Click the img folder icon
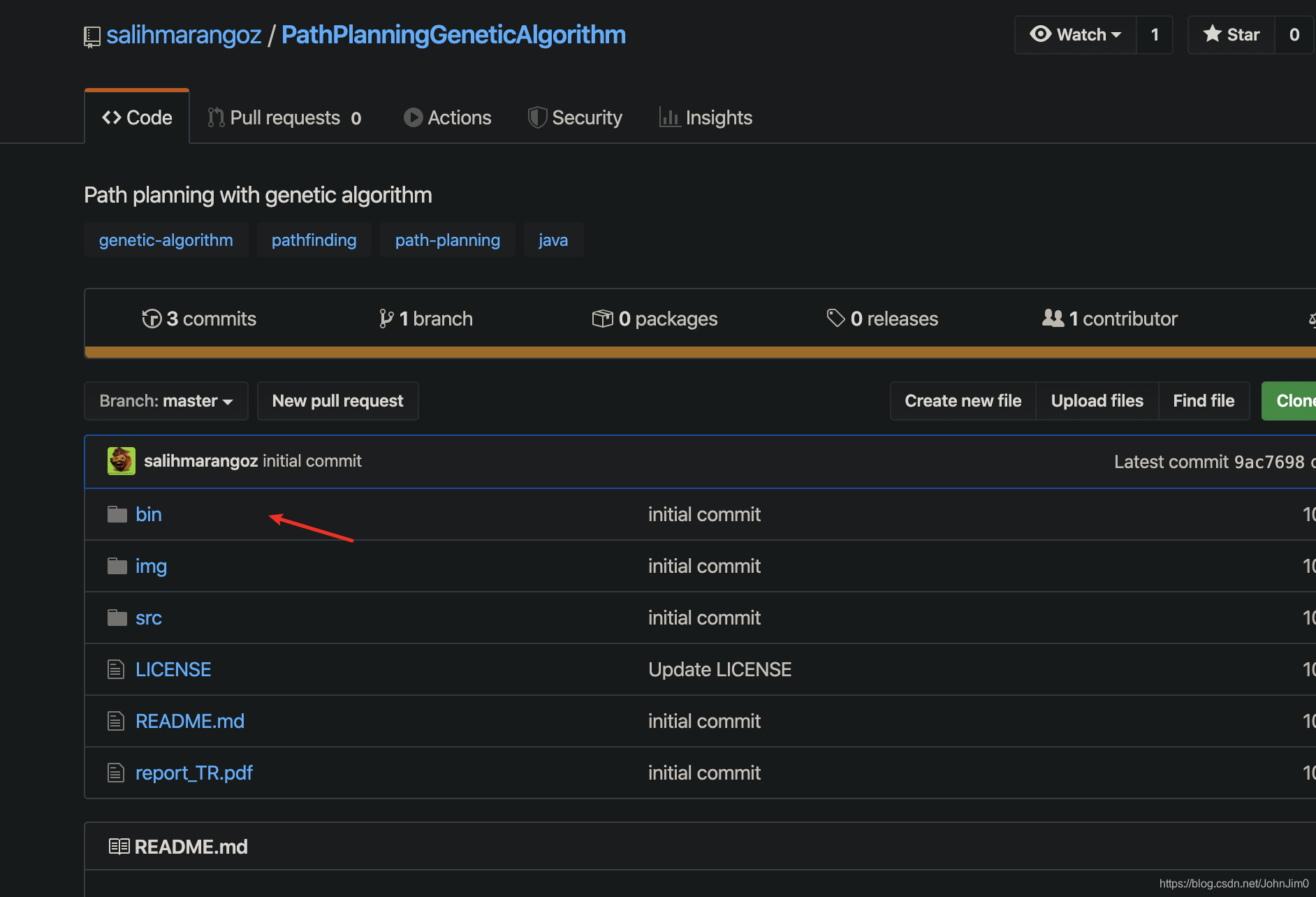The height and width of the screenshot is (897, 1316). [x=117, y=566]
